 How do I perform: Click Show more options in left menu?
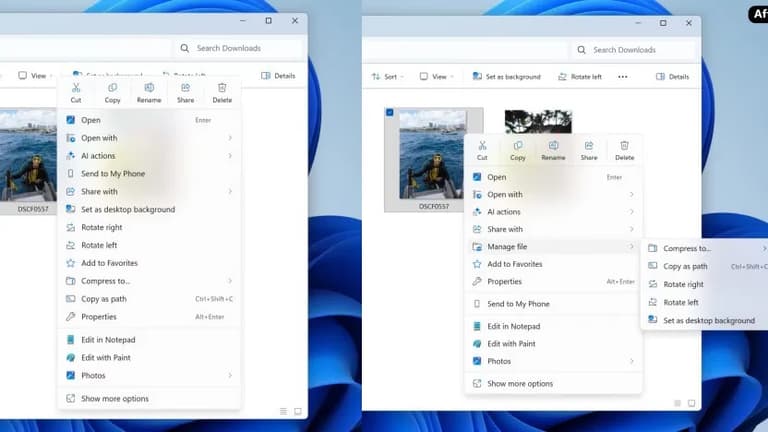coord(149,399)
